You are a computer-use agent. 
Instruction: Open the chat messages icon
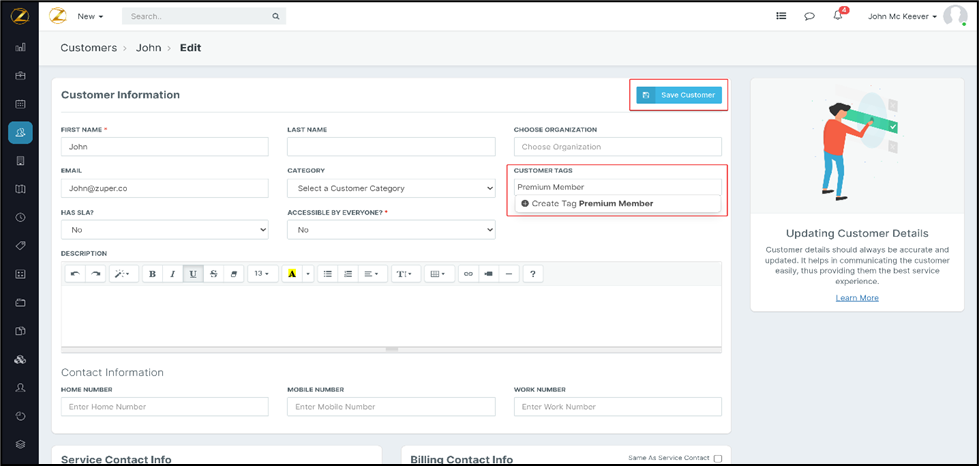[x=809, y=16]
